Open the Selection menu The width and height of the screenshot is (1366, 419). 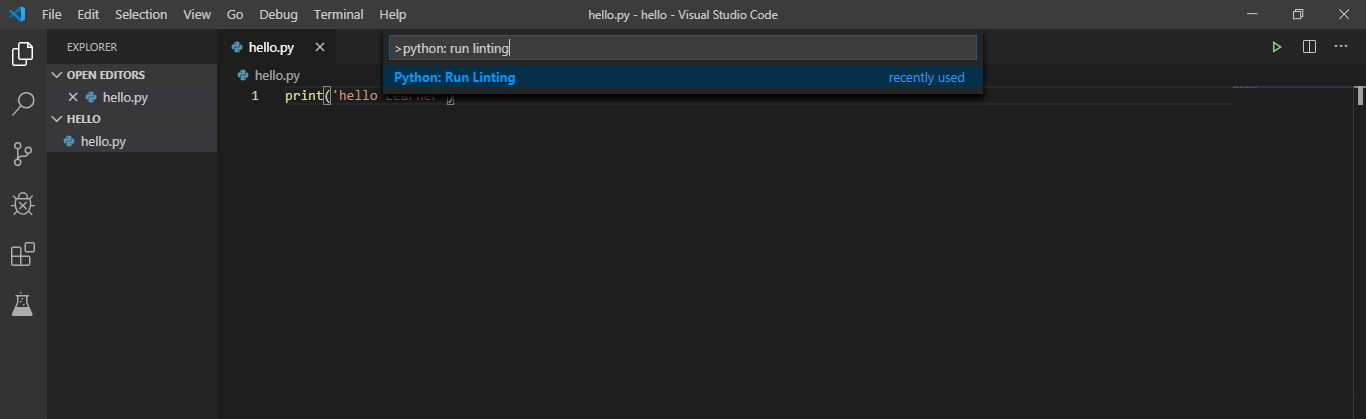click(x=141, y=15)
